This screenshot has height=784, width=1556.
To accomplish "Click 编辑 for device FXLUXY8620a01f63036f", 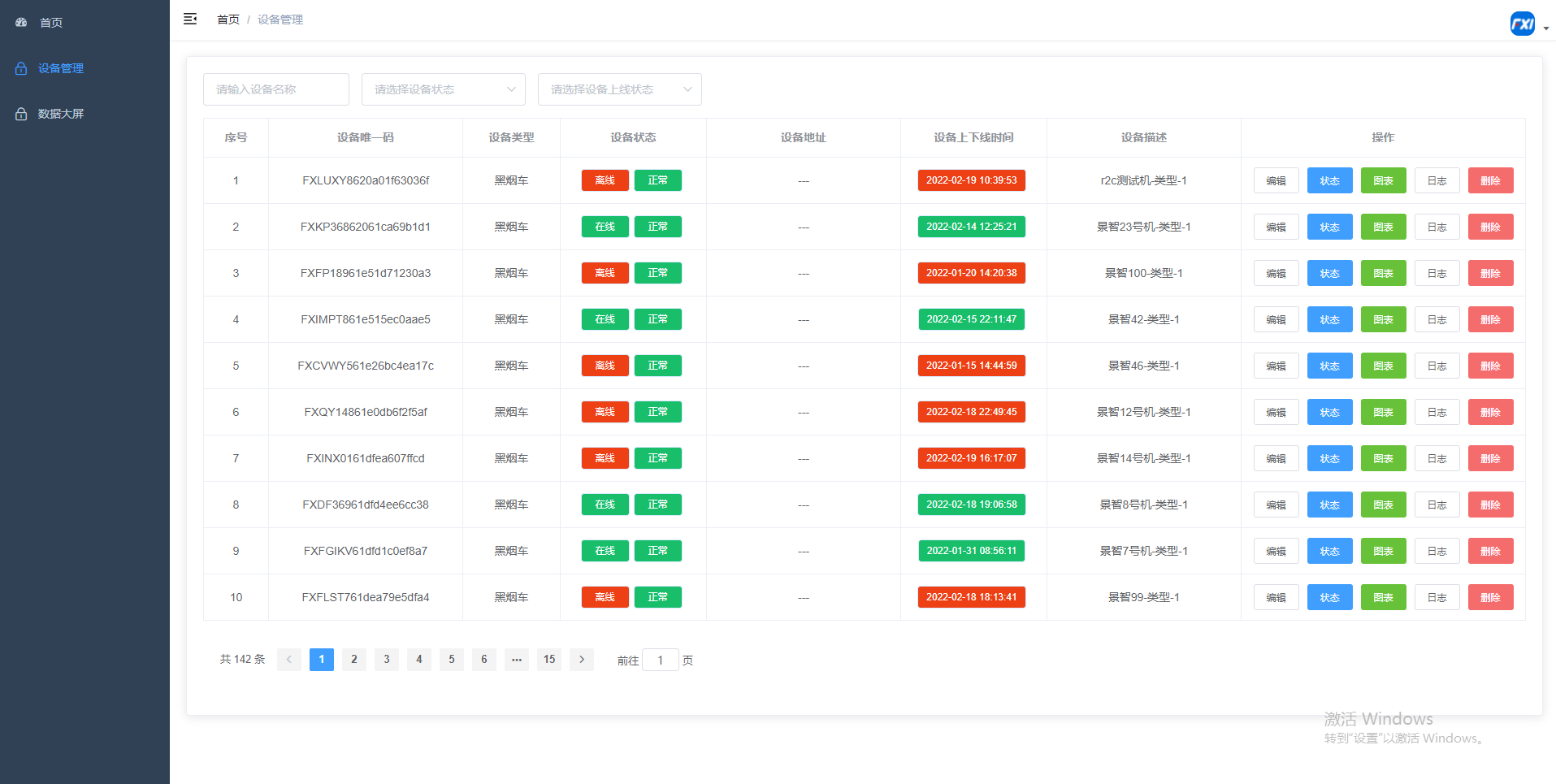I will 1276,180.
